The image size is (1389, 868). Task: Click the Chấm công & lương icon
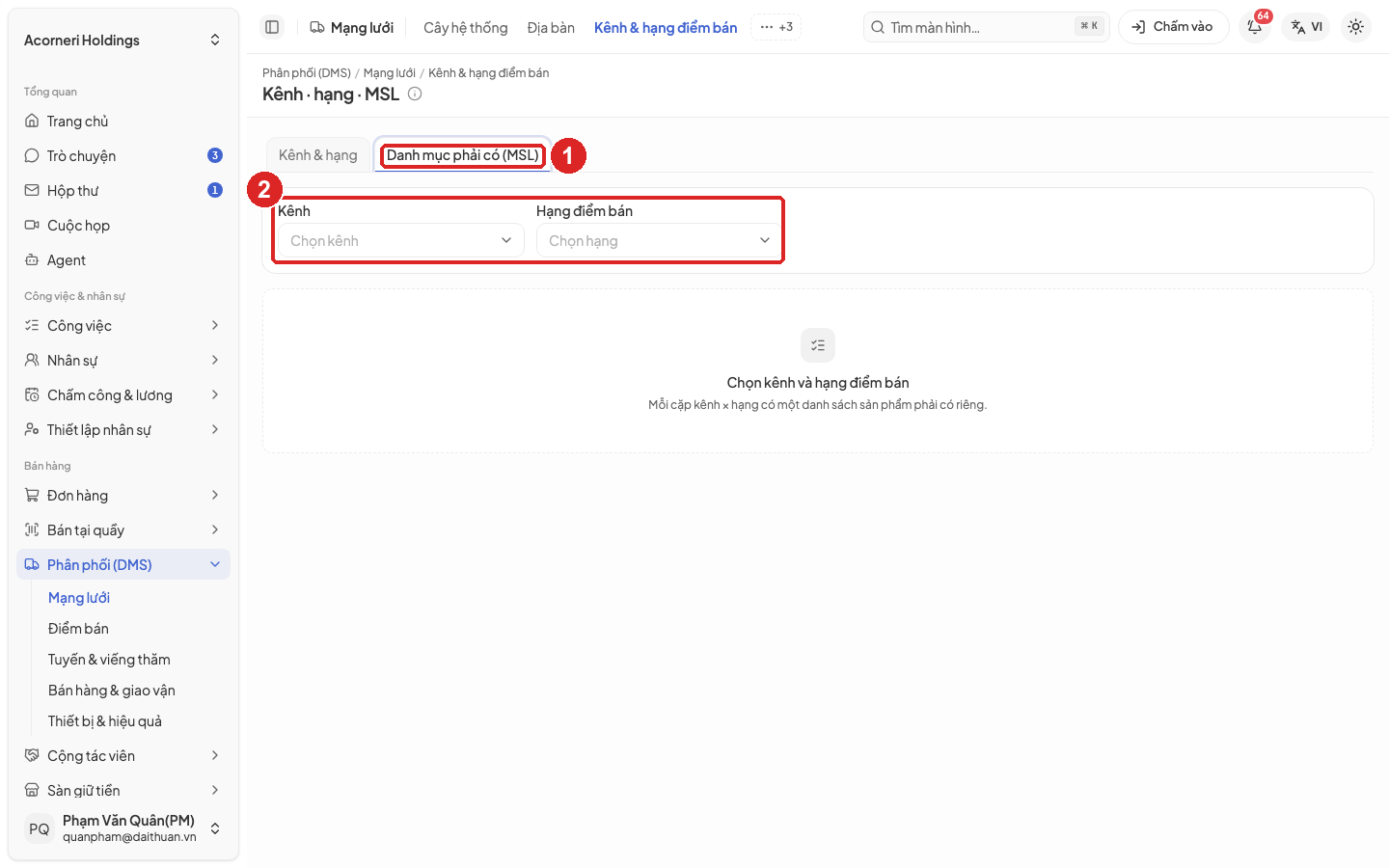[32, 395]
